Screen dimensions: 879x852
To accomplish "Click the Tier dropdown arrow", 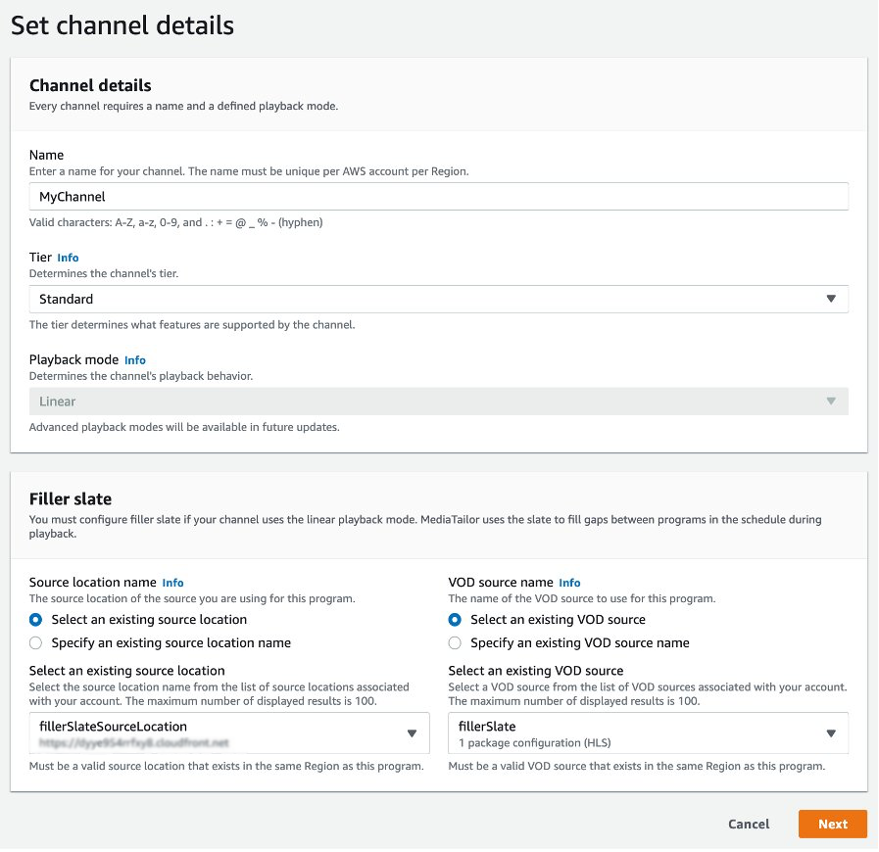I will click(832, 298).
